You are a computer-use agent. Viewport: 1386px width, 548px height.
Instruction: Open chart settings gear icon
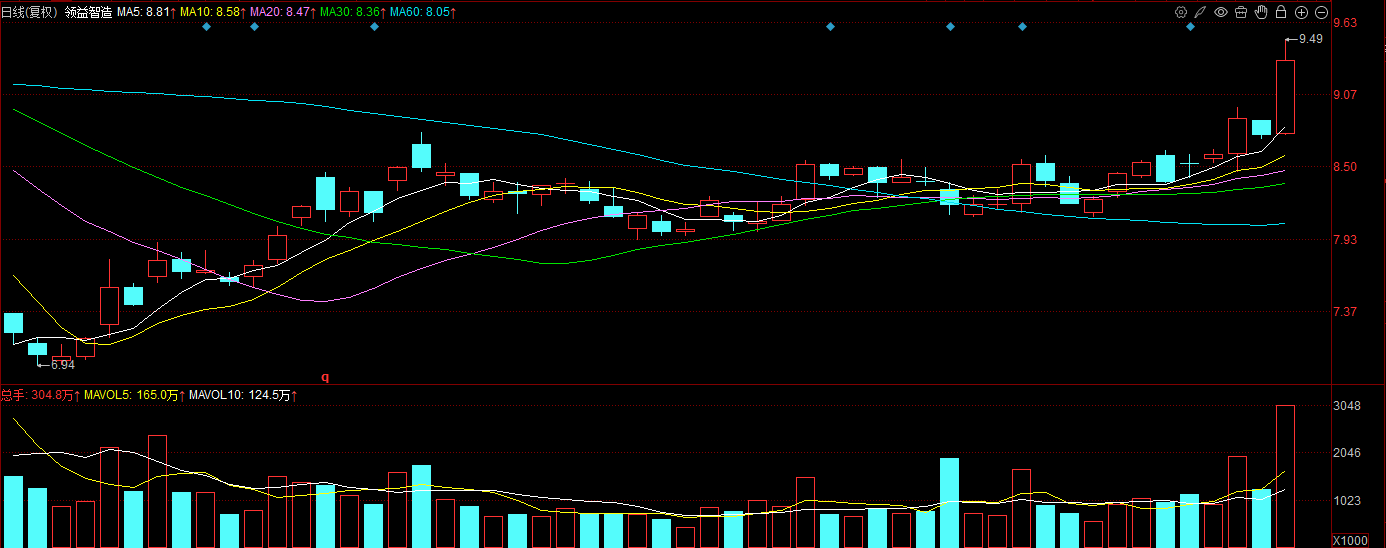tap(1181, 12)
